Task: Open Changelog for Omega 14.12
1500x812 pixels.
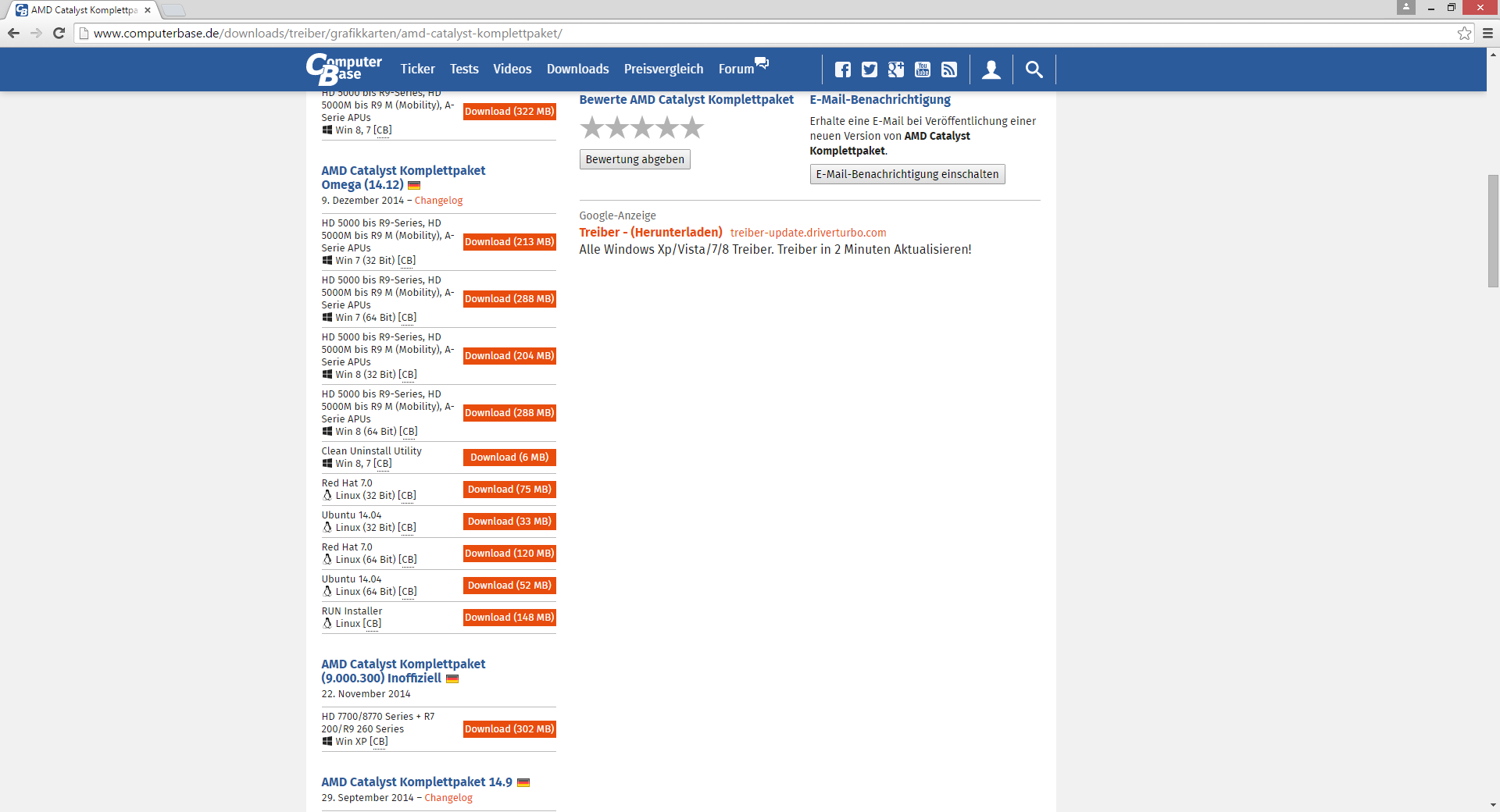Action: pyautogui.click(x=438, y=201)
